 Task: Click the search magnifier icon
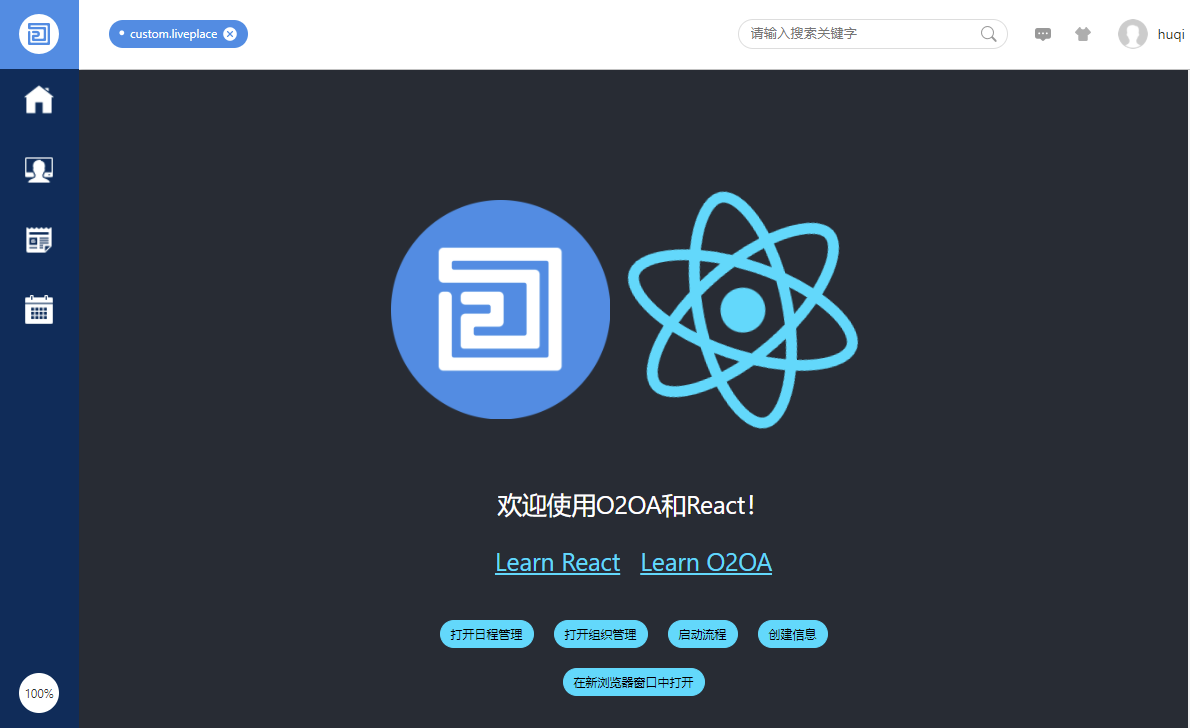988,34
